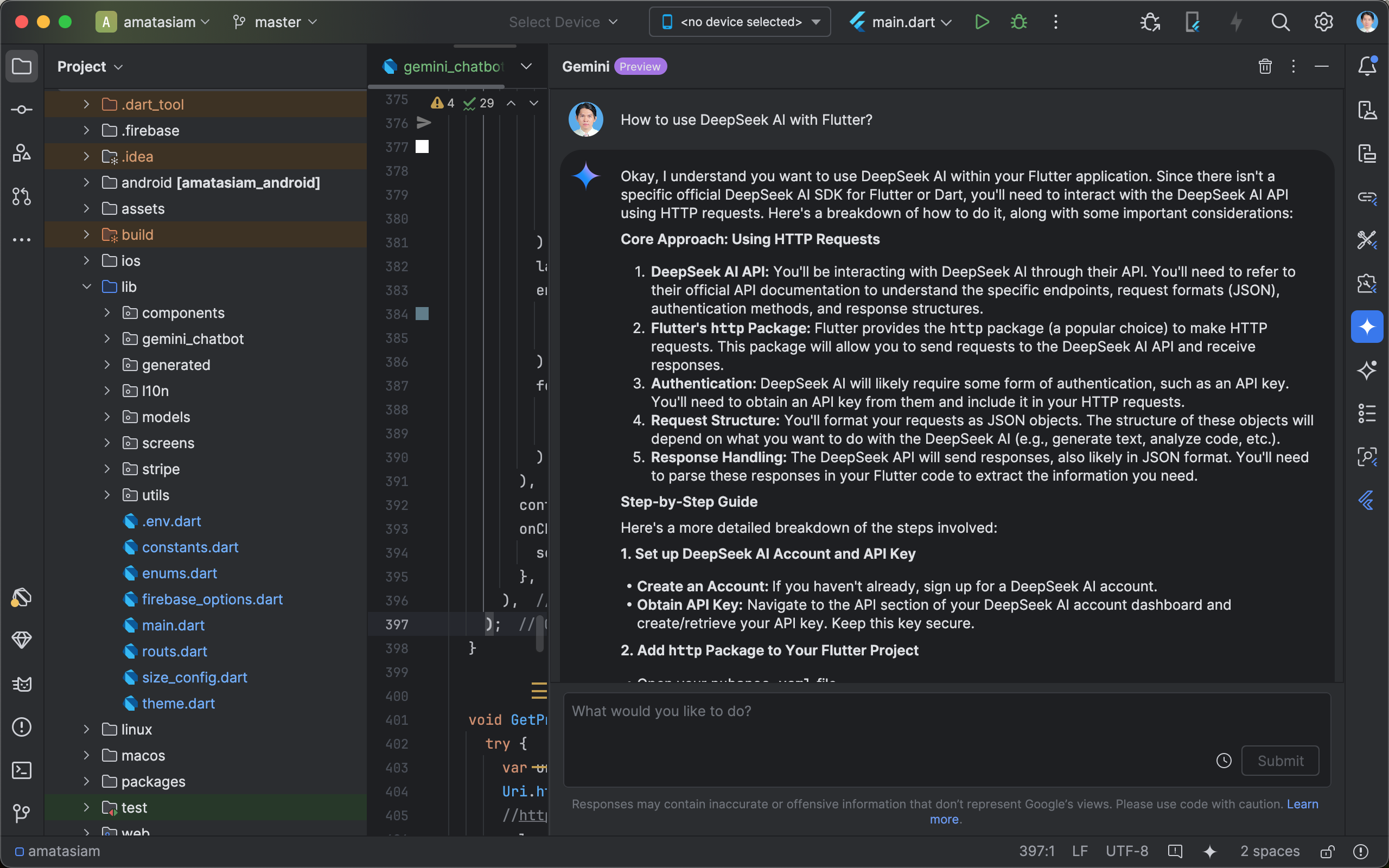
Task: Open the Select Device dropdown
Action: (563, 22)
